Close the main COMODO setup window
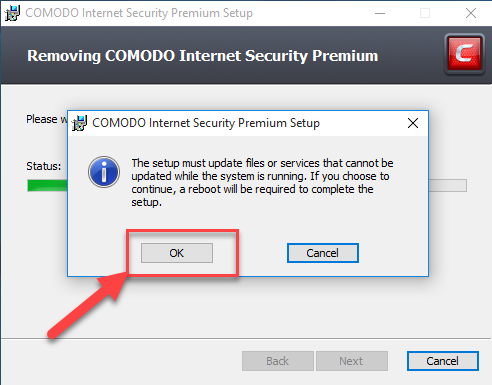Screen dimensions: 492x385 click(x=471, y=13)
